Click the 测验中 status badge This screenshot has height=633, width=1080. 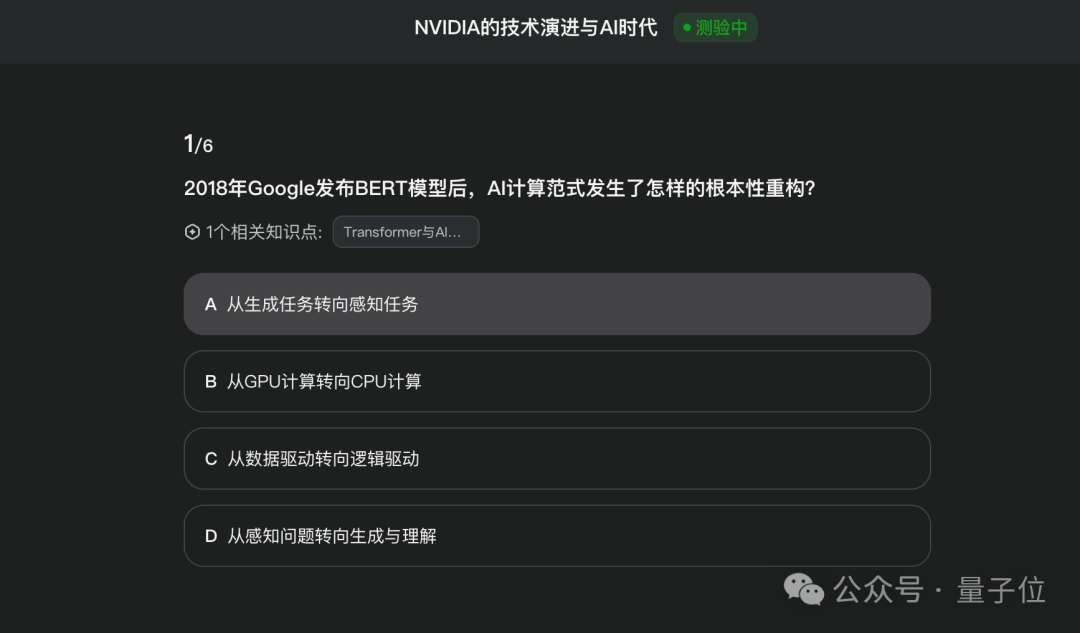pyautogui.click(x=715, y=28)
